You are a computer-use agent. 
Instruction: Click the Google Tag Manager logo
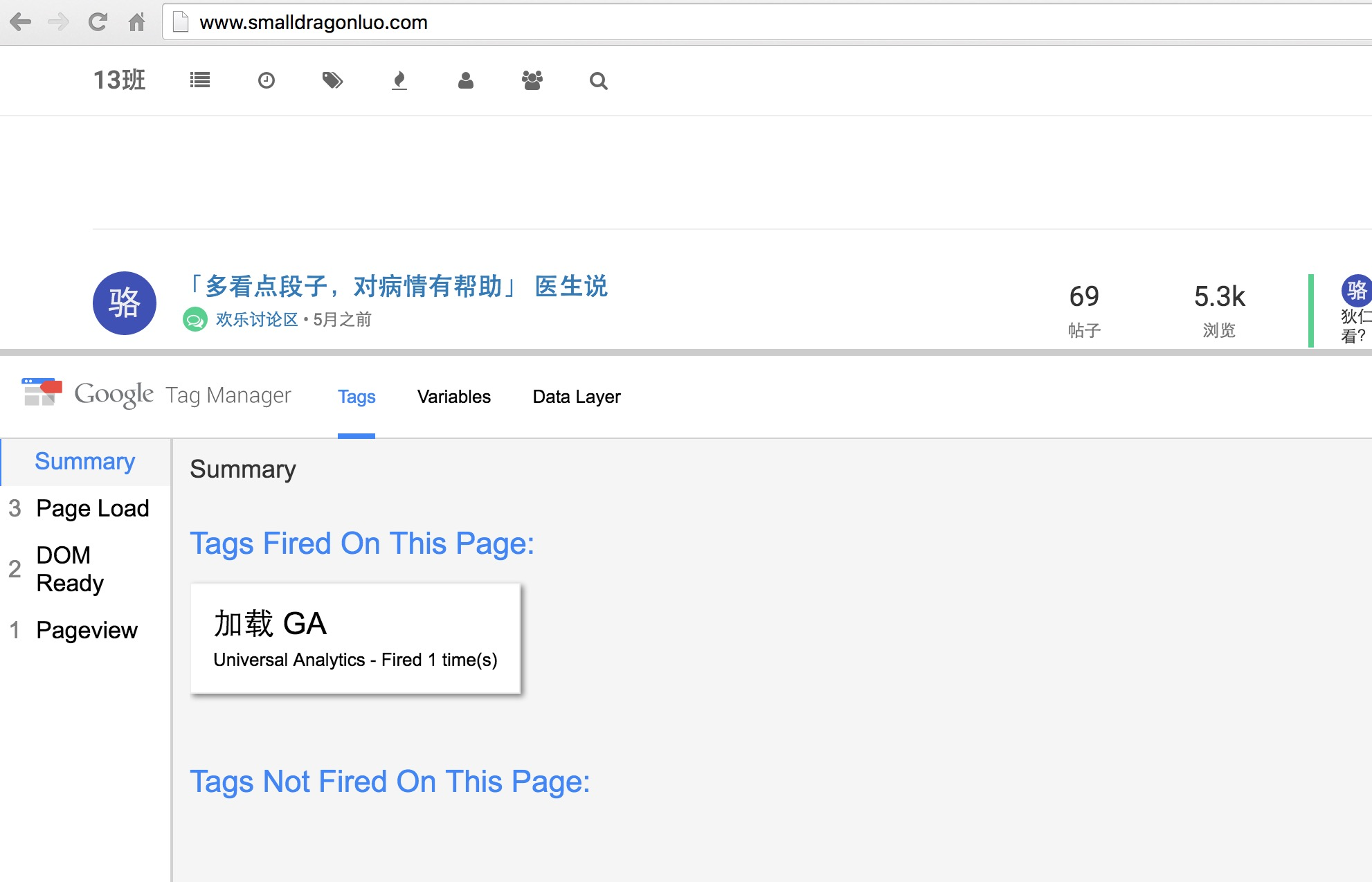tap(42, 393)
